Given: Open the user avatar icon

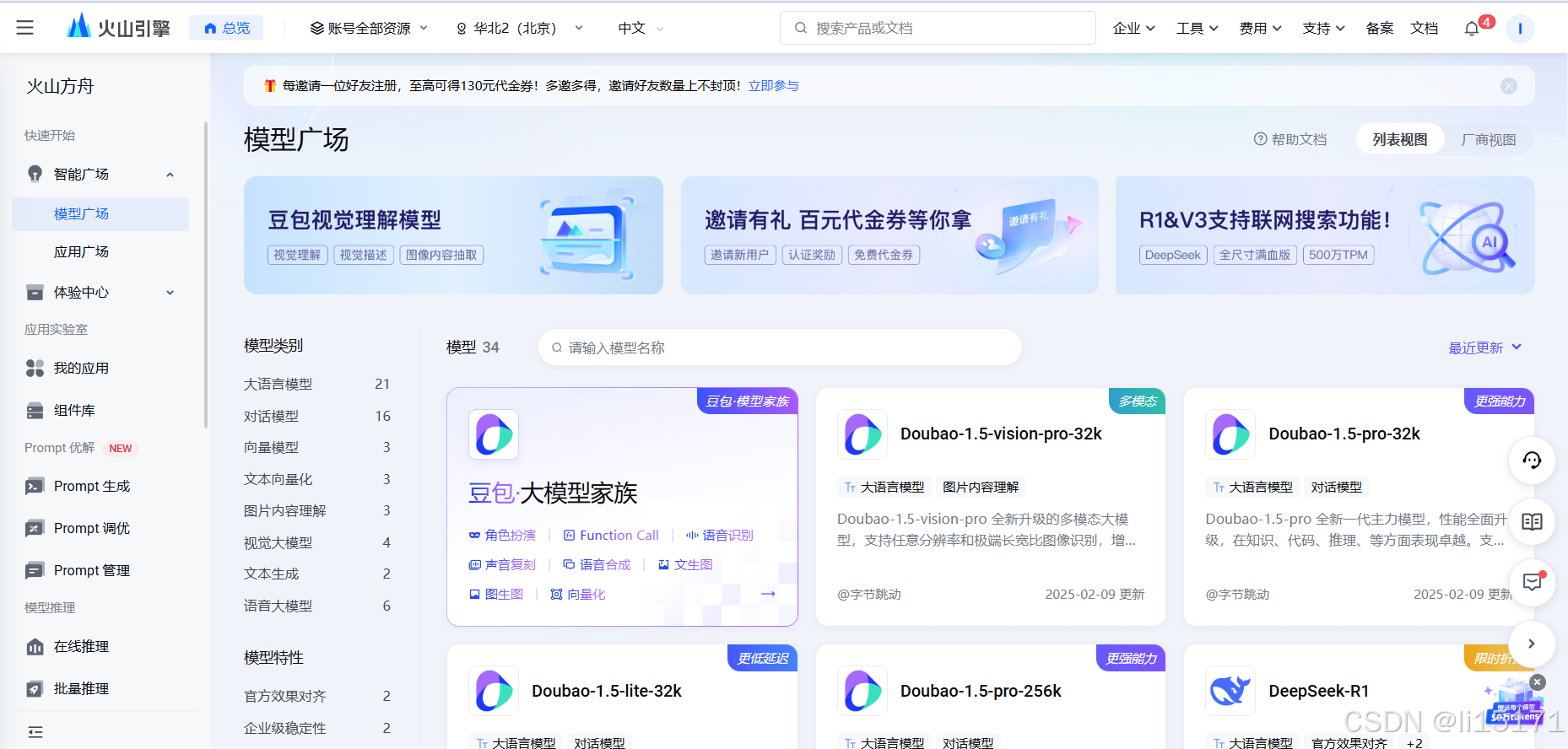Looking at the screenshot, I should point(1520,29).
